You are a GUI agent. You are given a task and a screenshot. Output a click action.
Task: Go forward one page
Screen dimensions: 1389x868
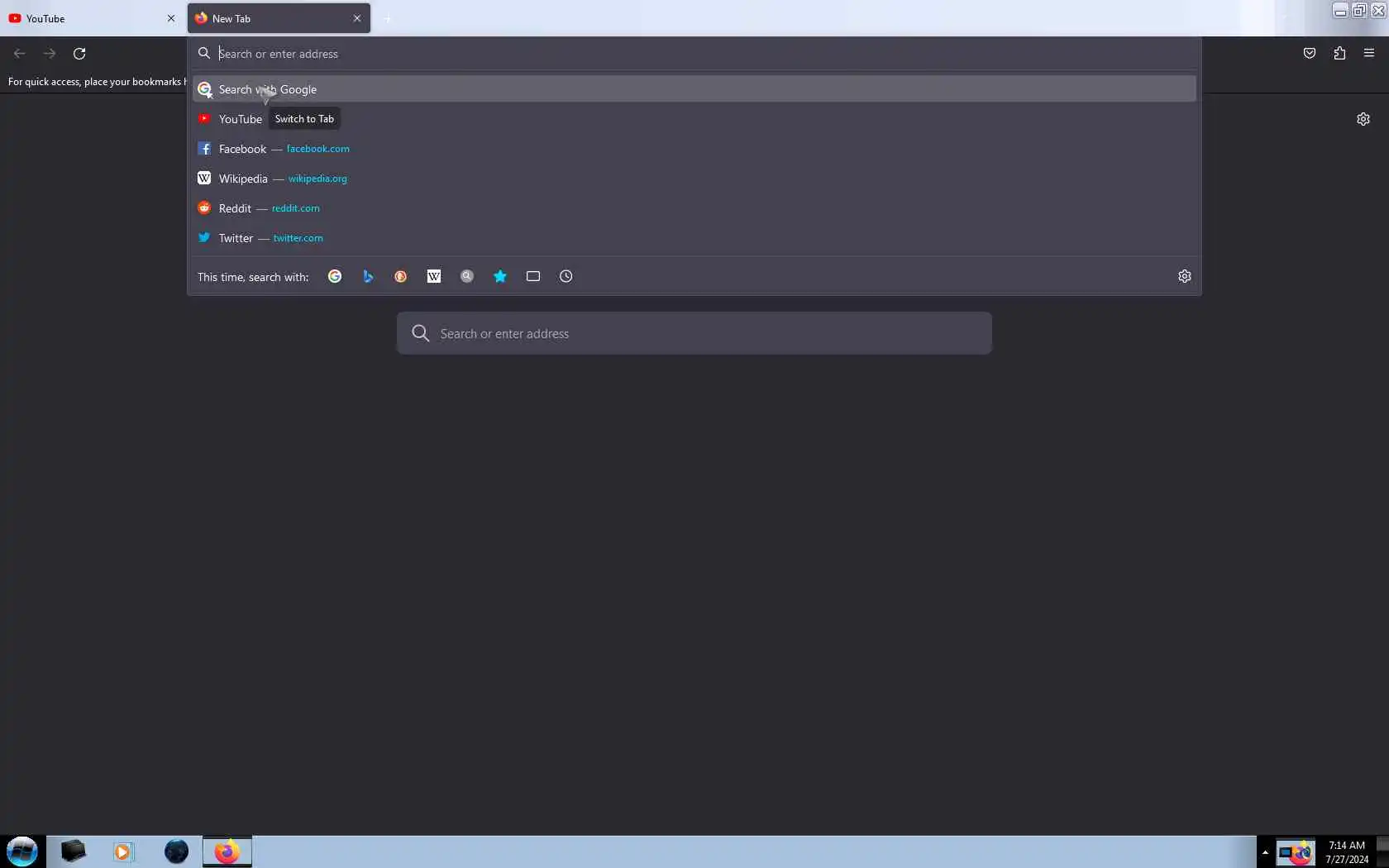pyautogui.click(x=50, y=53)
